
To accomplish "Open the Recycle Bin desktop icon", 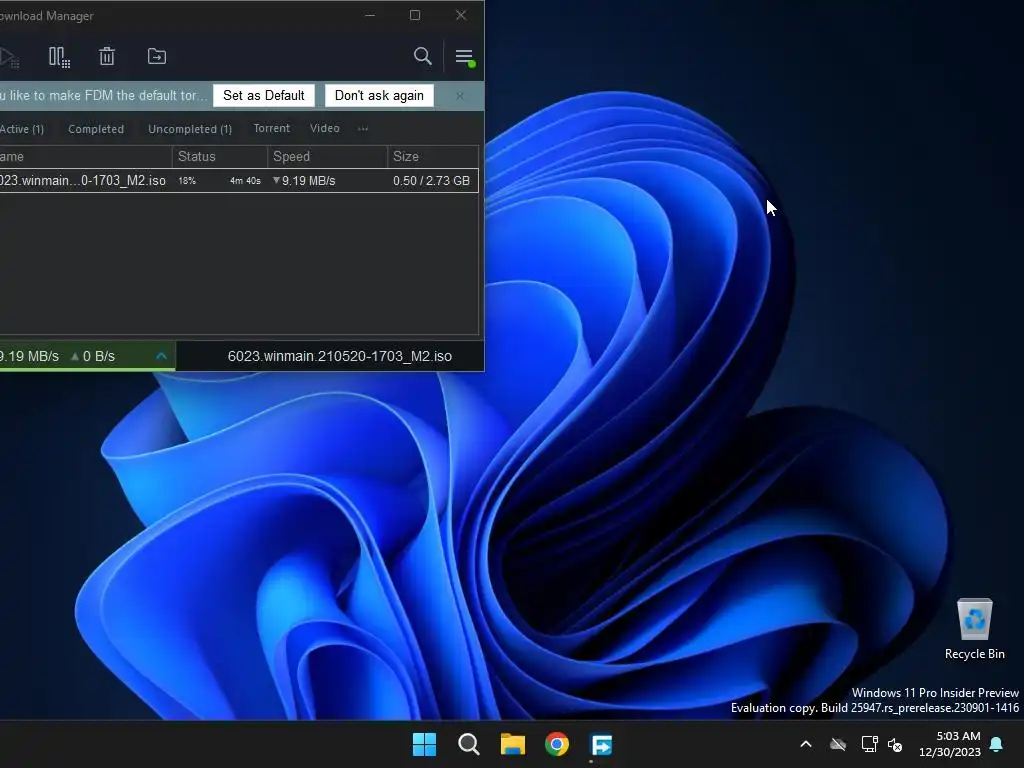I will tap(974, 630).
